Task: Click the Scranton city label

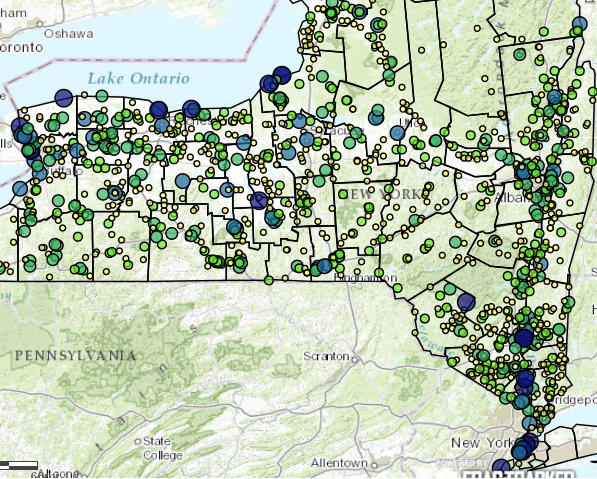Action: click(326, 356)
